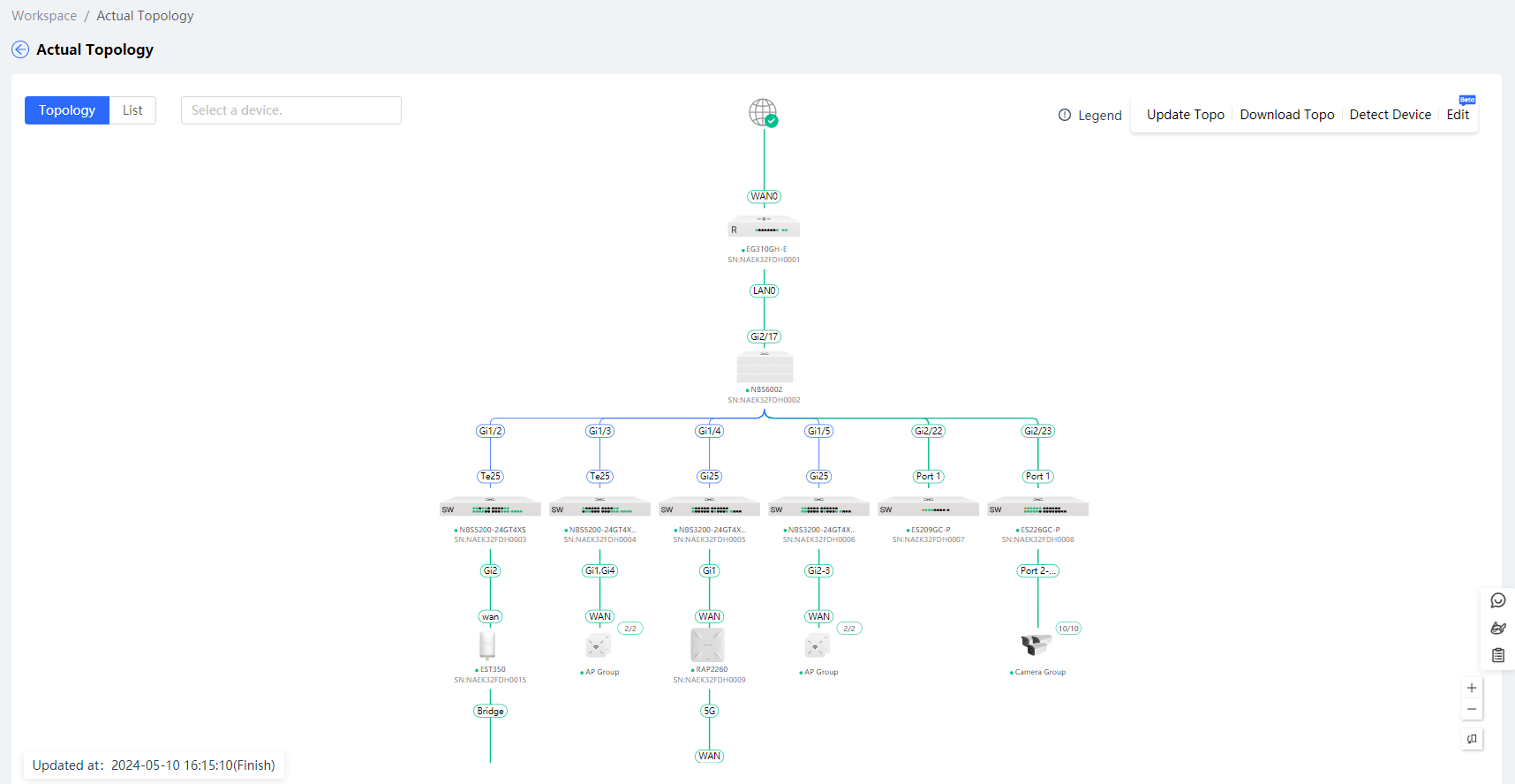This screenshot has width=1515, height=784.
Task: Open the chat feedback icon
Action: (x=1498, y=600)
